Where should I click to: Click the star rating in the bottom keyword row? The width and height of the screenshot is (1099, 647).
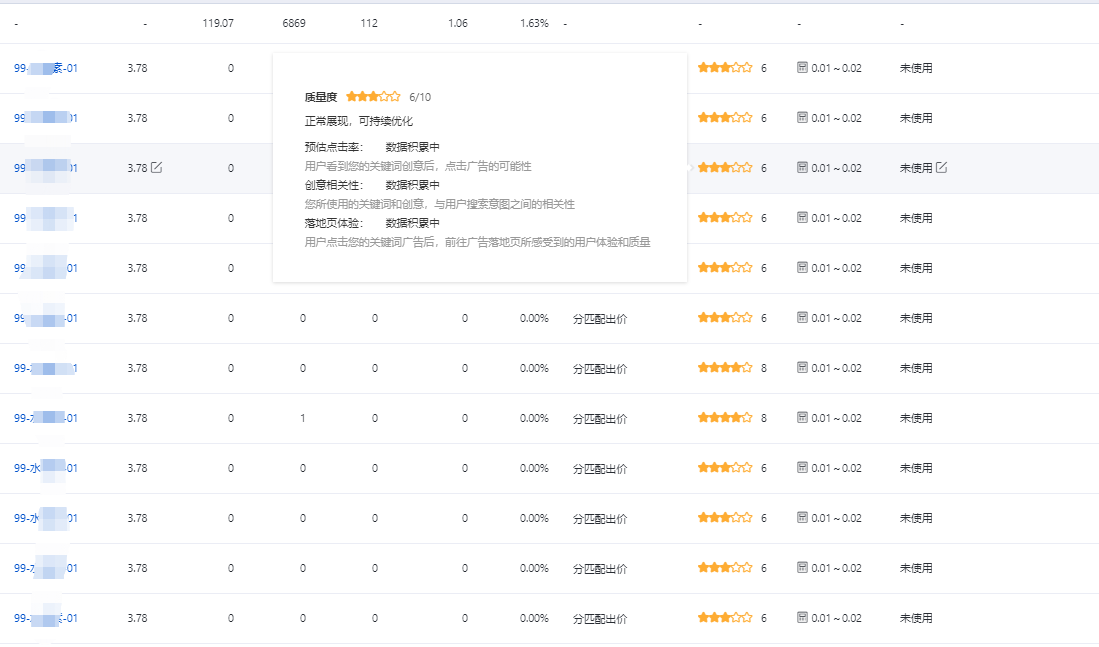[725, 618]
